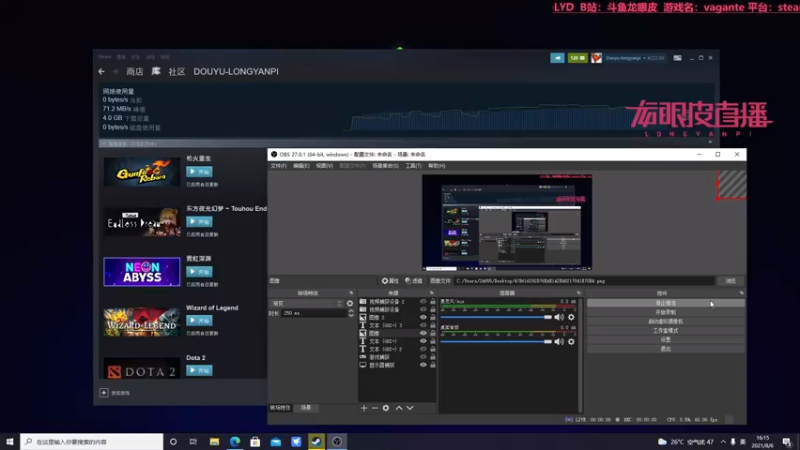Play Neon Abyss in Steam list

click(199, 271)
